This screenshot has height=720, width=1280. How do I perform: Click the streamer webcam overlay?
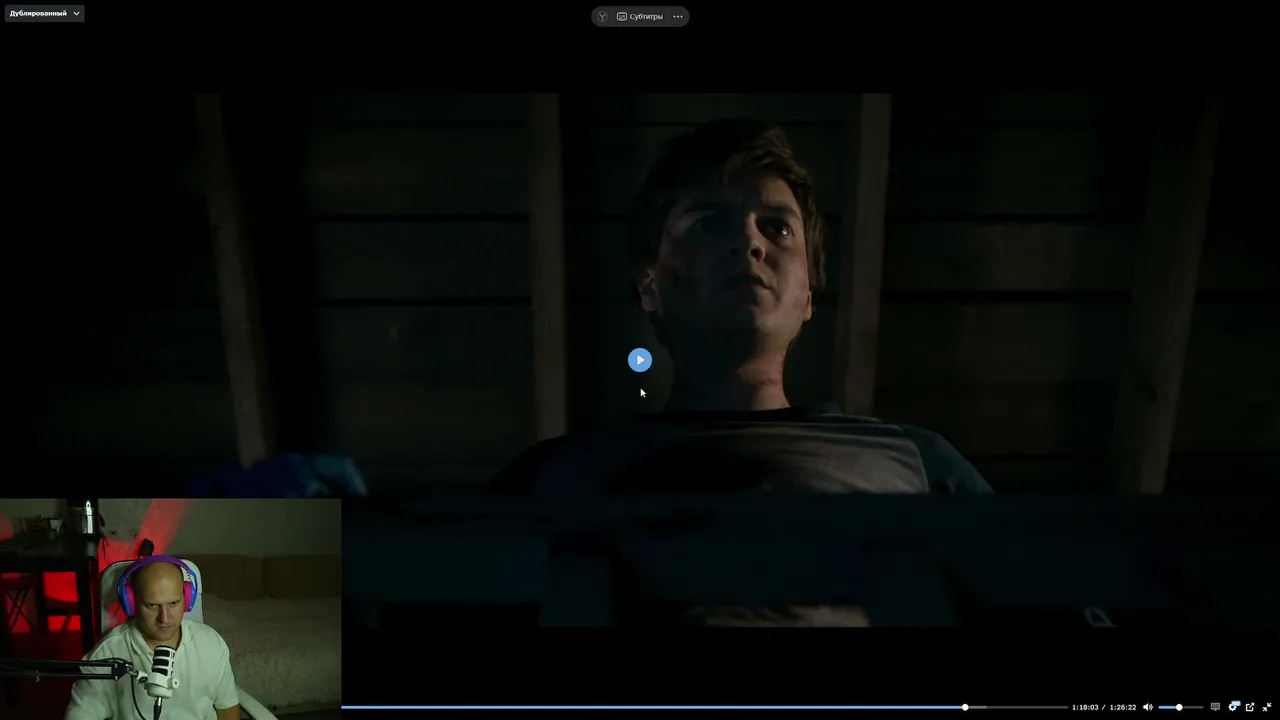point(170,609)
